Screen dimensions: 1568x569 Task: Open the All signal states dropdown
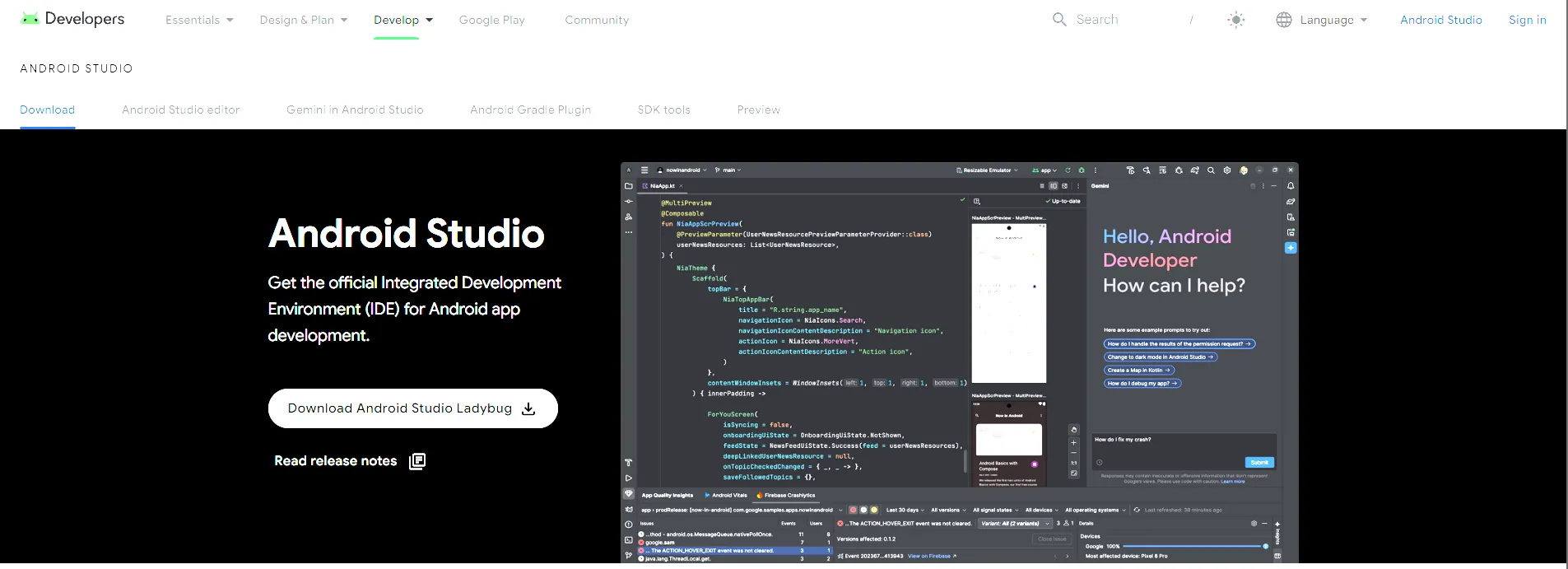[x=996, y=510]
